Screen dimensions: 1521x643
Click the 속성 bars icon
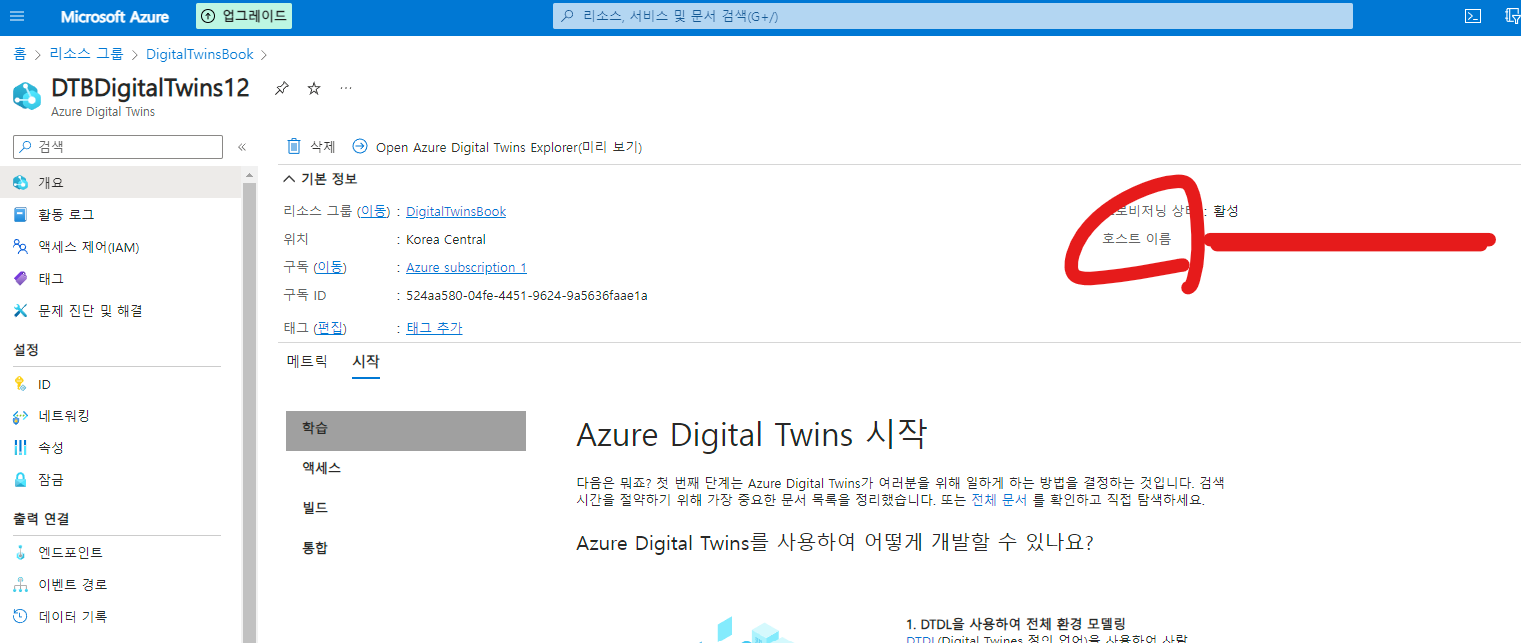pyautogui.click(x=20, y=447)
